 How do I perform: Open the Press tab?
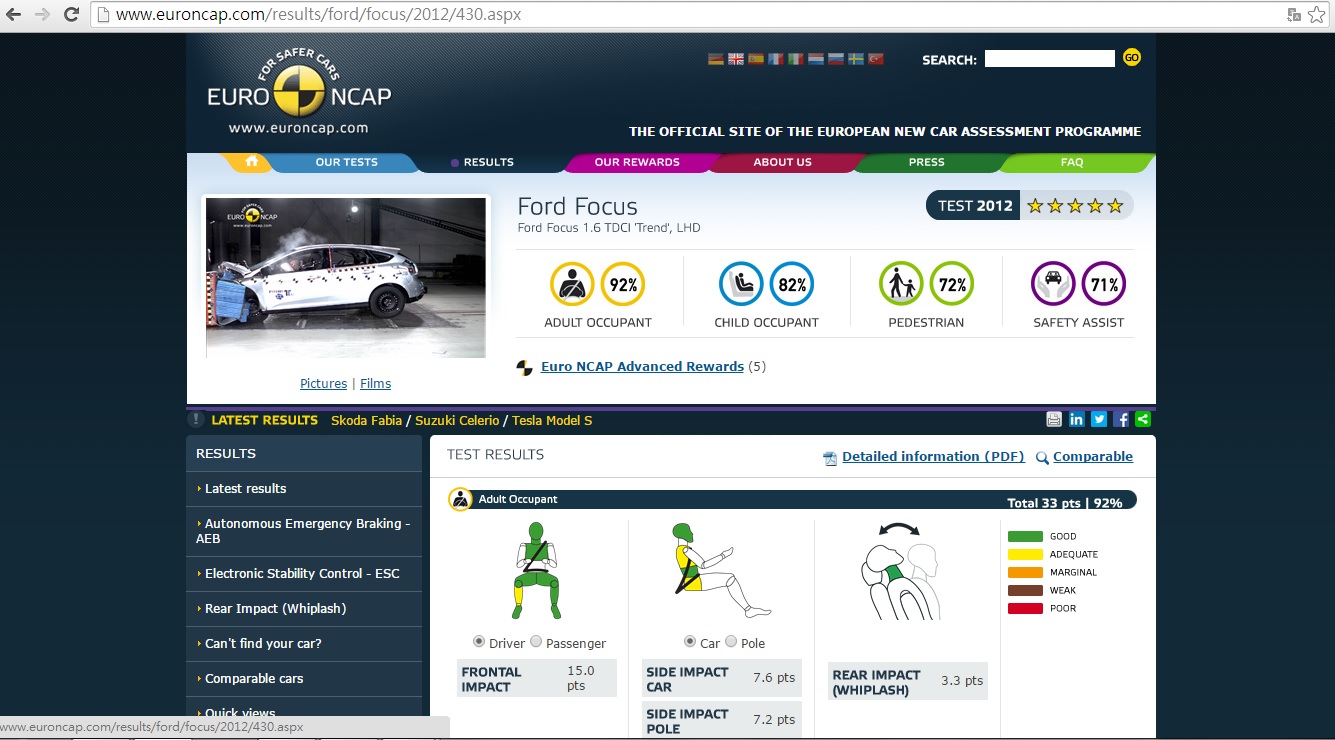click(x=926, y=162)
